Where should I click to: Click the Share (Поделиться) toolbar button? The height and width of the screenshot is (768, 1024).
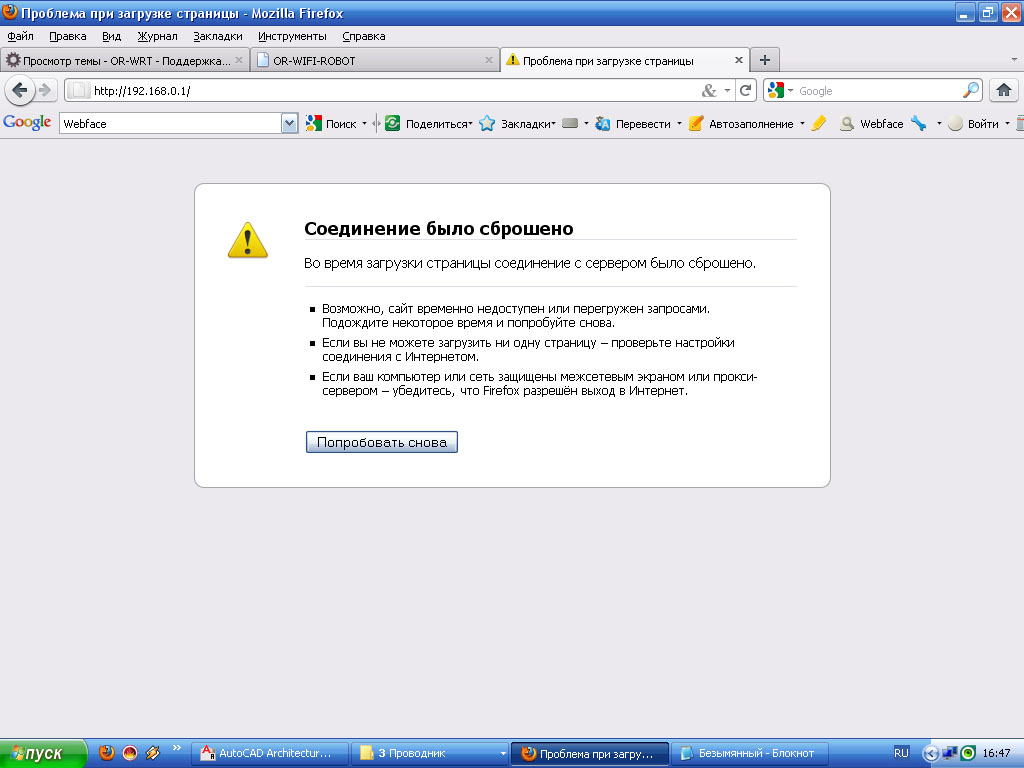(429, 124)
